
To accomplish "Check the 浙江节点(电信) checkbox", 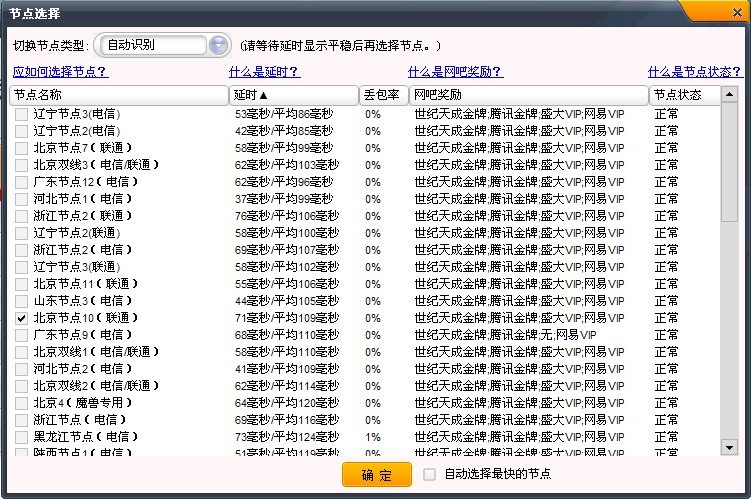I will tap(21, 420).
